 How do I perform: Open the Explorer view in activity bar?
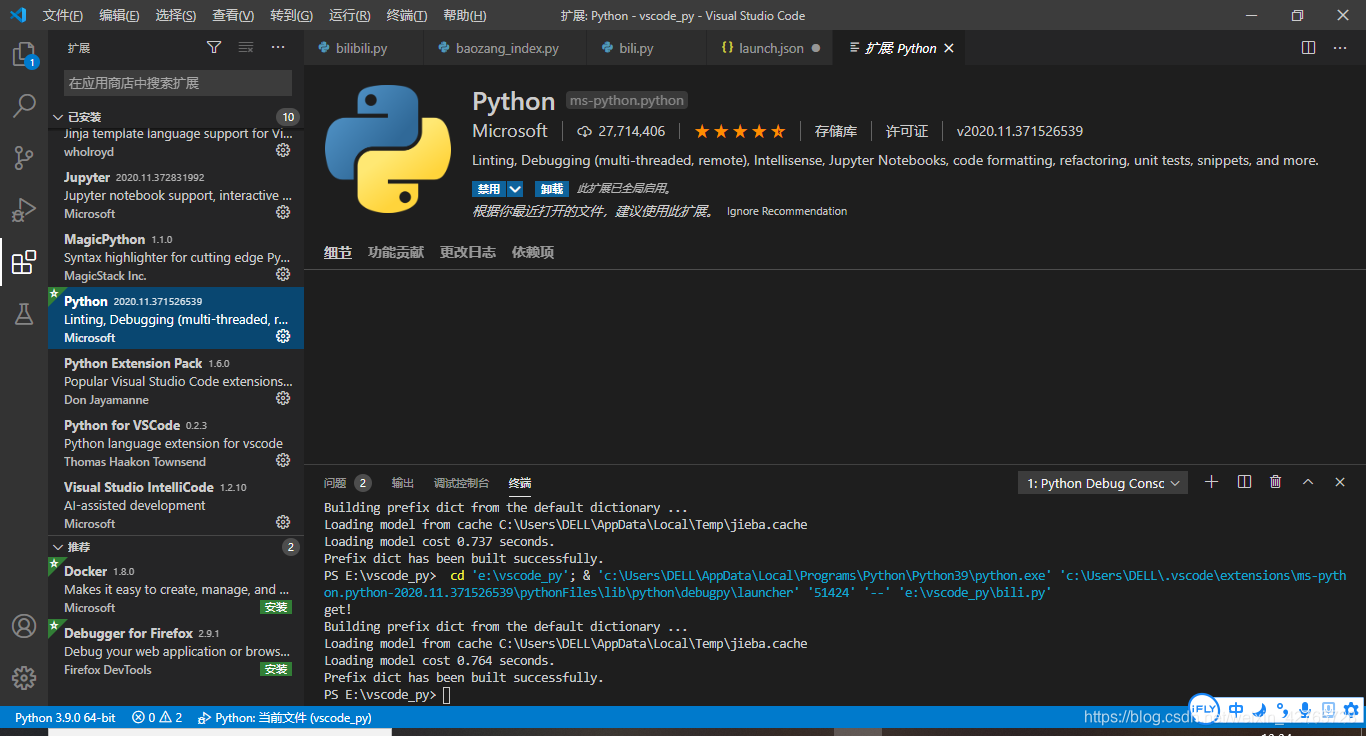pos(24,55)
